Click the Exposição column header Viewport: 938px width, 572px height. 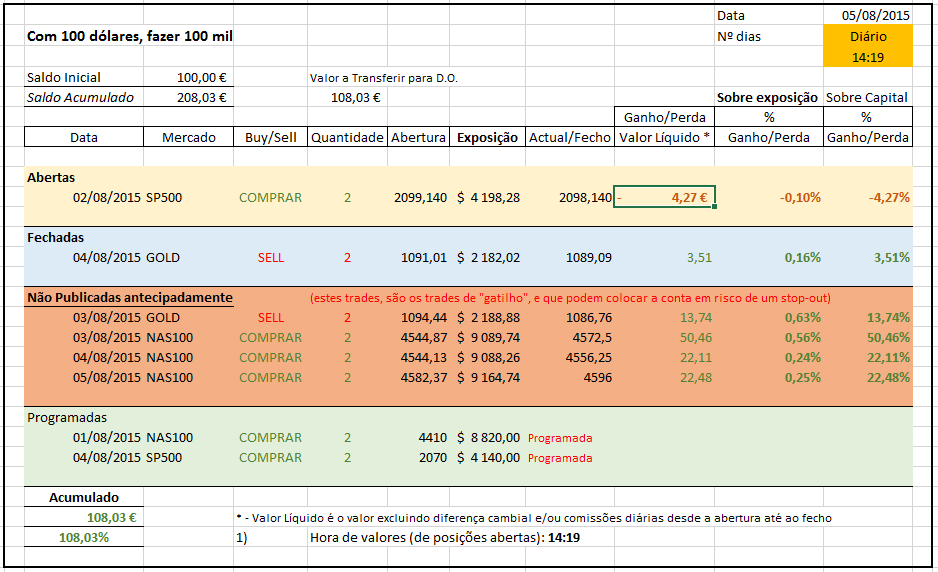coord(487,138)
